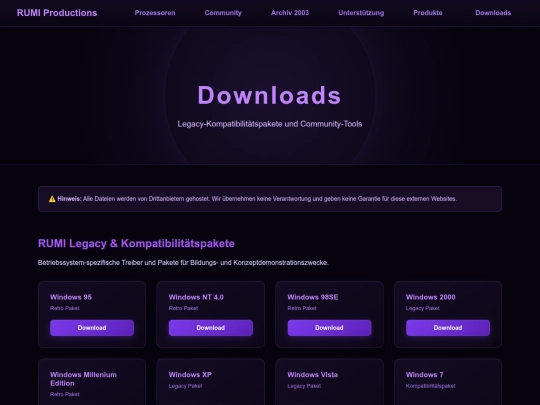
Task: Click the Windows 95 card title
Action: point(71,297)
